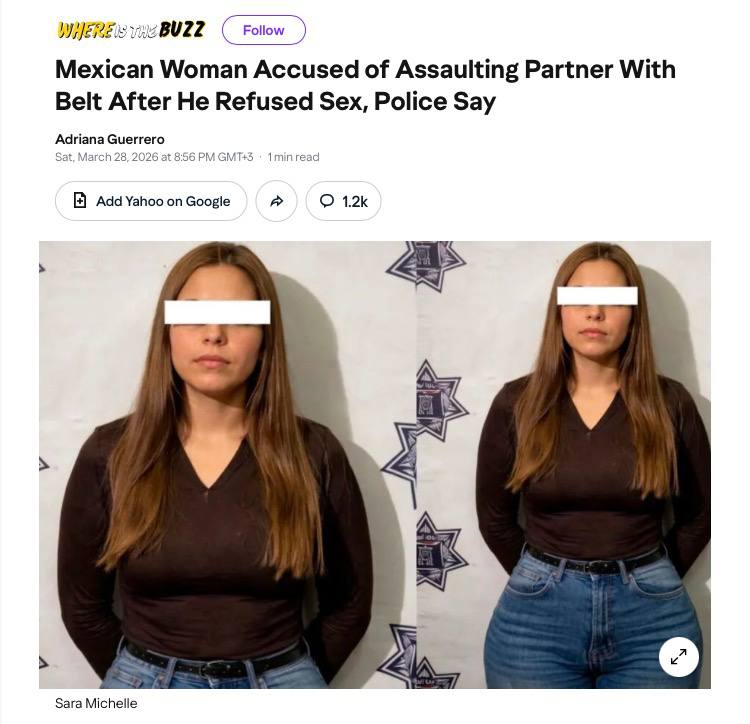Click the Belt After He Refused headline line
This screenshot has width=750, height=724.
click(x=276, y=101)
